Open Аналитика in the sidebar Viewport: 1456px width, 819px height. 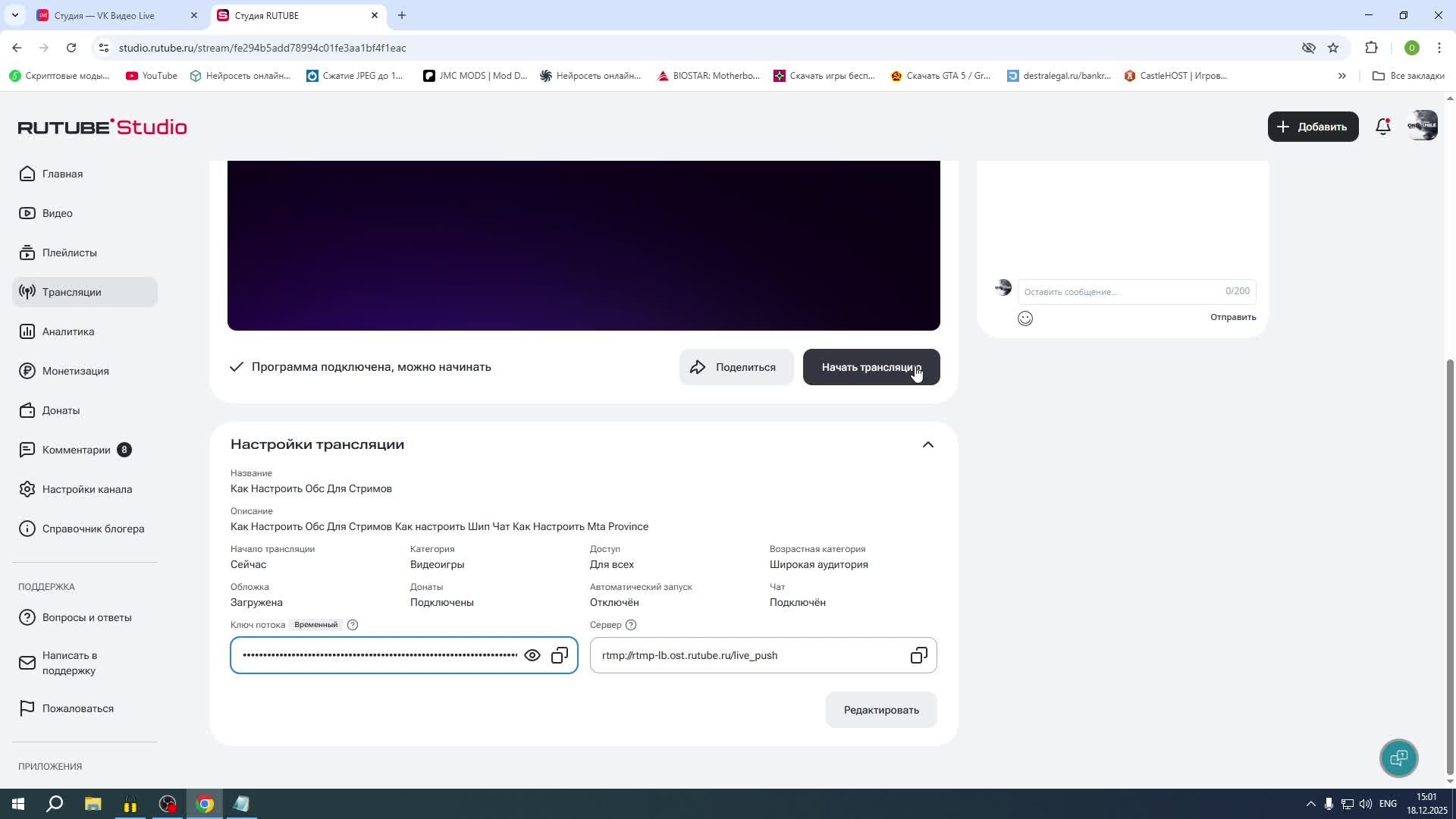68,331
